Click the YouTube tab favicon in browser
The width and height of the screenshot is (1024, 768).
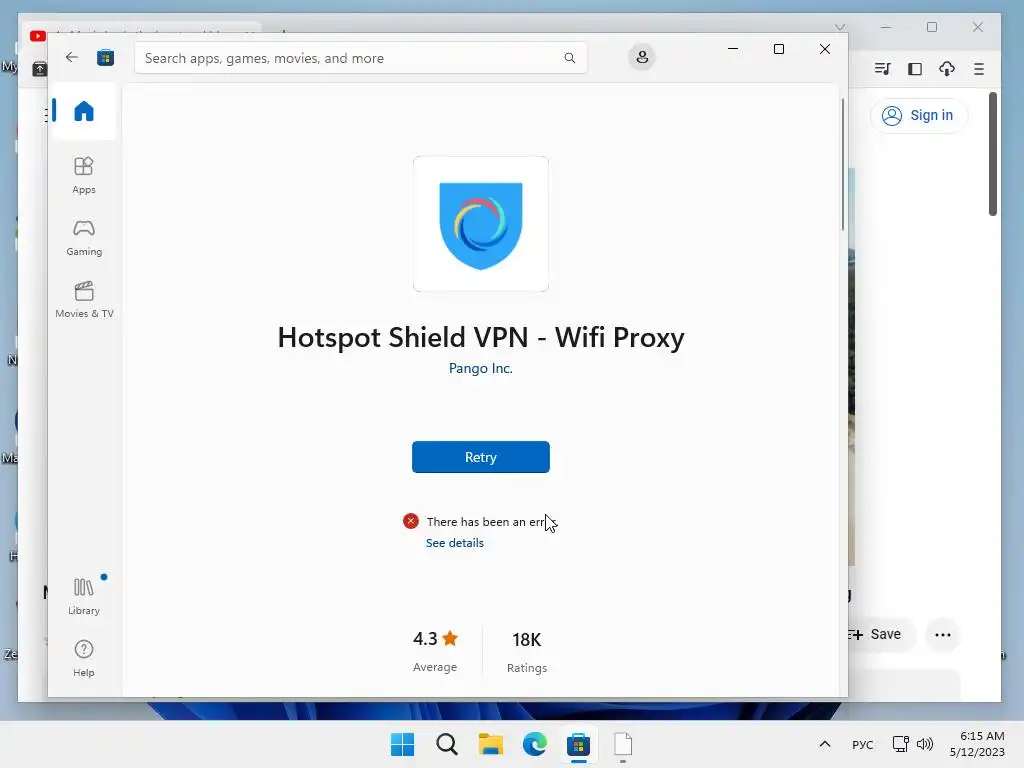[38, 36]
